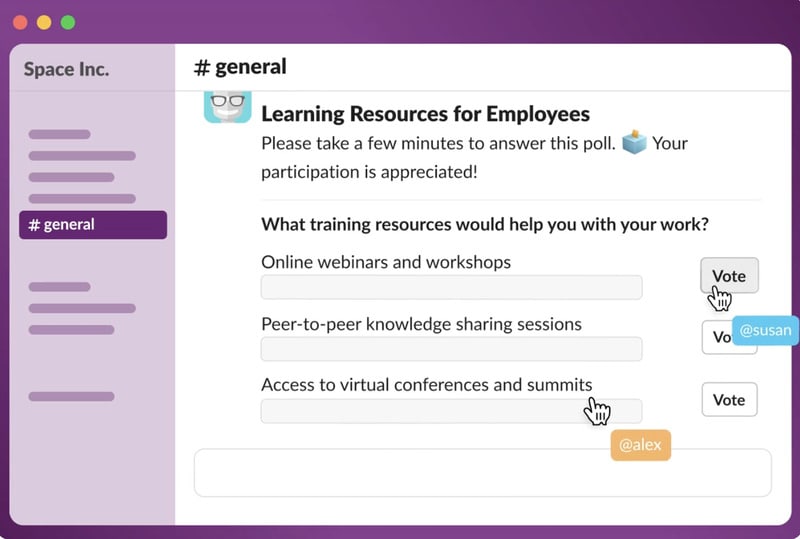Vote for Access to virtual conferences and summits
This screenshot has width=800, height=539.
pyautogui.click(x=729, y=400)
